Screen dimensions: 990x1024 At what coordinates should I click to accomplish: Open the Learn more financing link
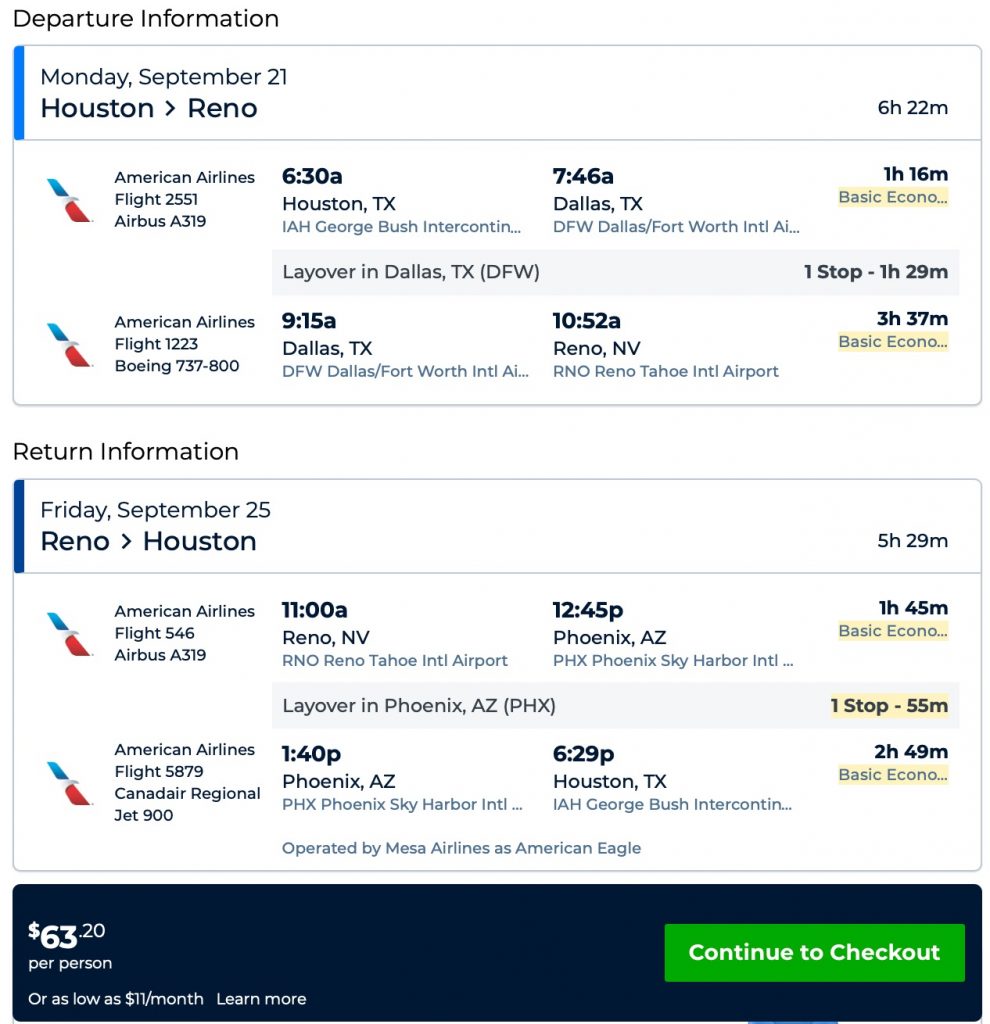(x=261, y=999)
